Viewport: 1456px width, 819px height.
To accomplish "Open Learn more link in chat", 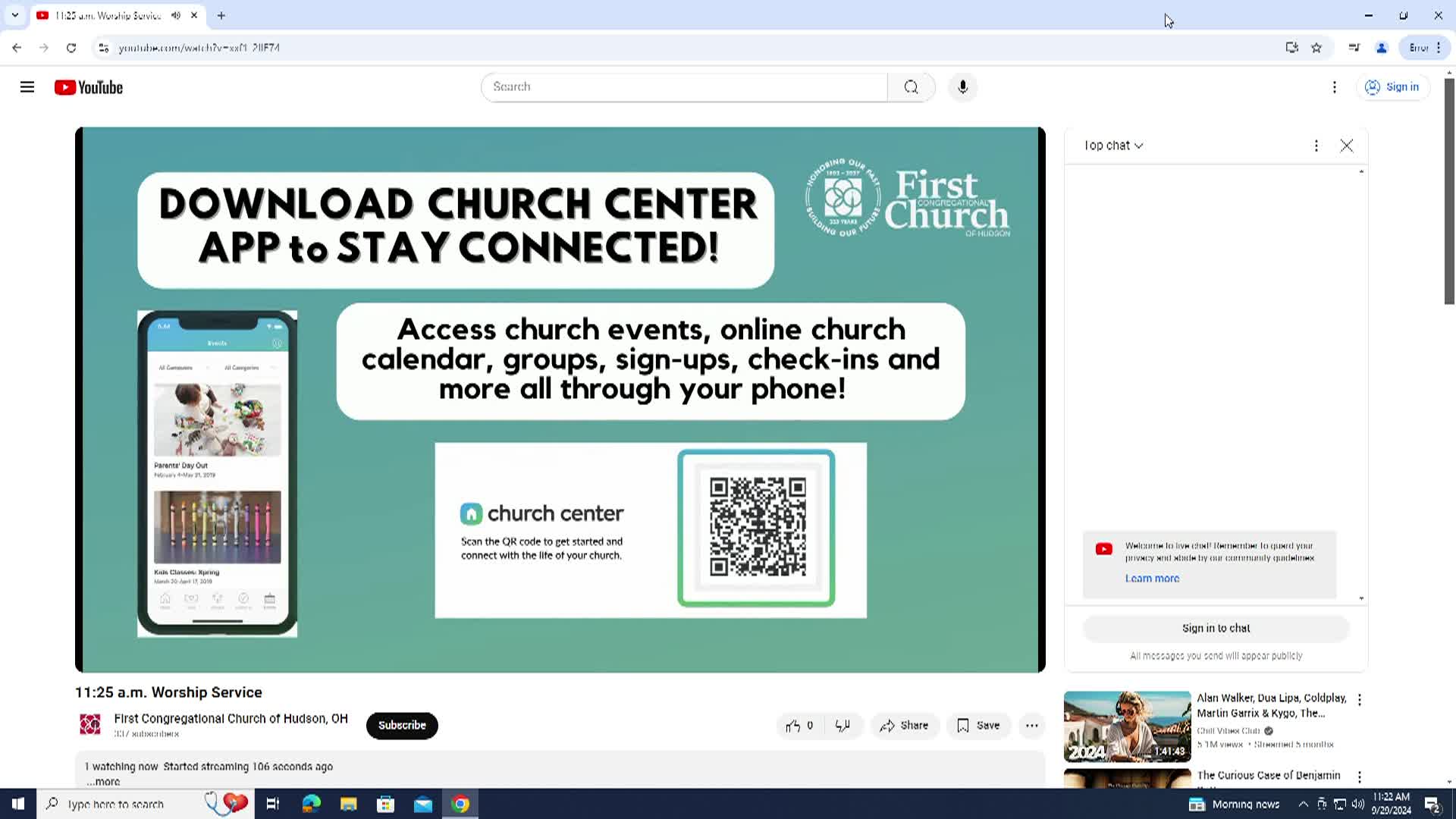I will click(x=1152, y=579).
